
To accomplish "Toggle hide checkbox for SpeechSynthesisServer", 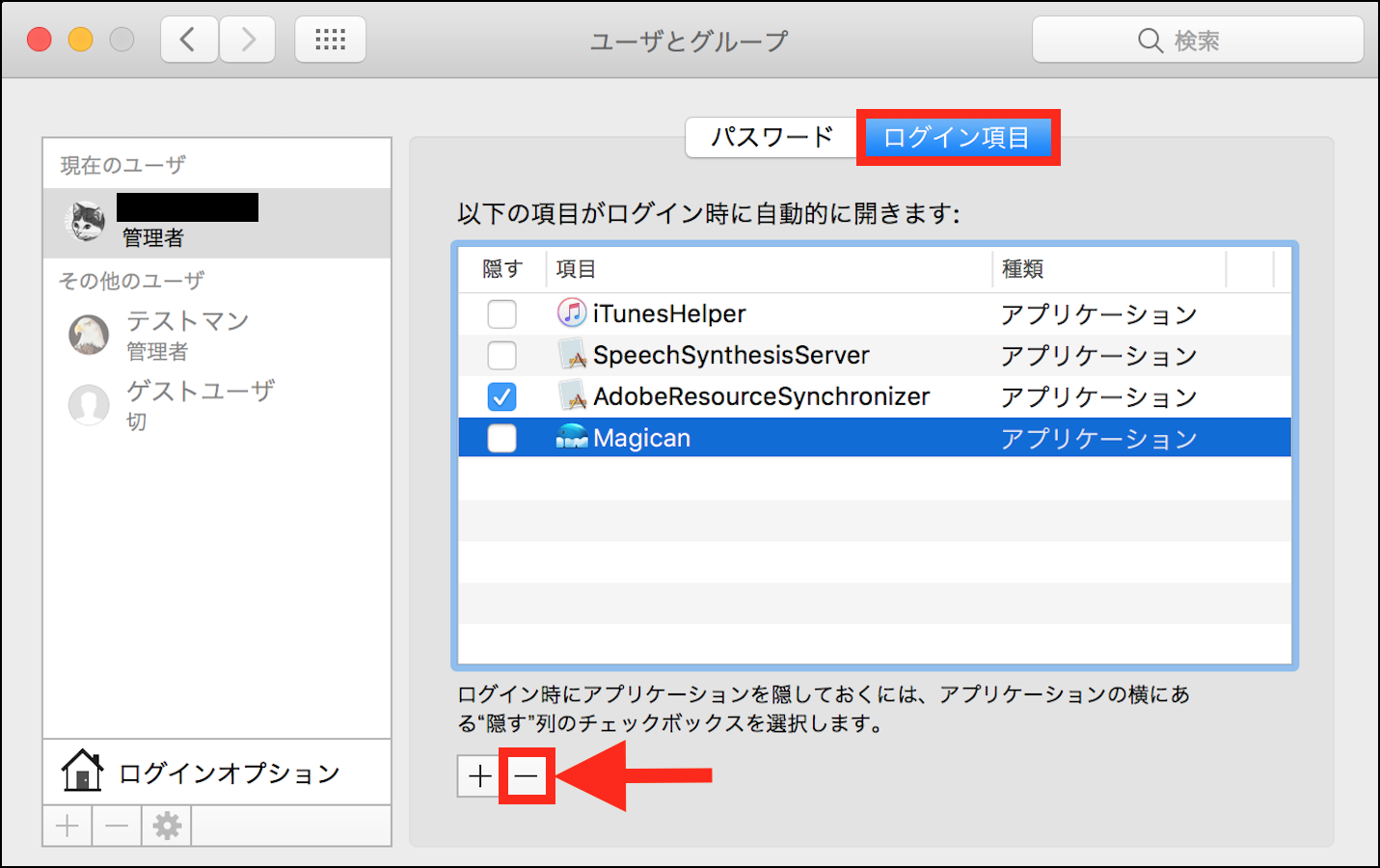I will pos(501,355).
